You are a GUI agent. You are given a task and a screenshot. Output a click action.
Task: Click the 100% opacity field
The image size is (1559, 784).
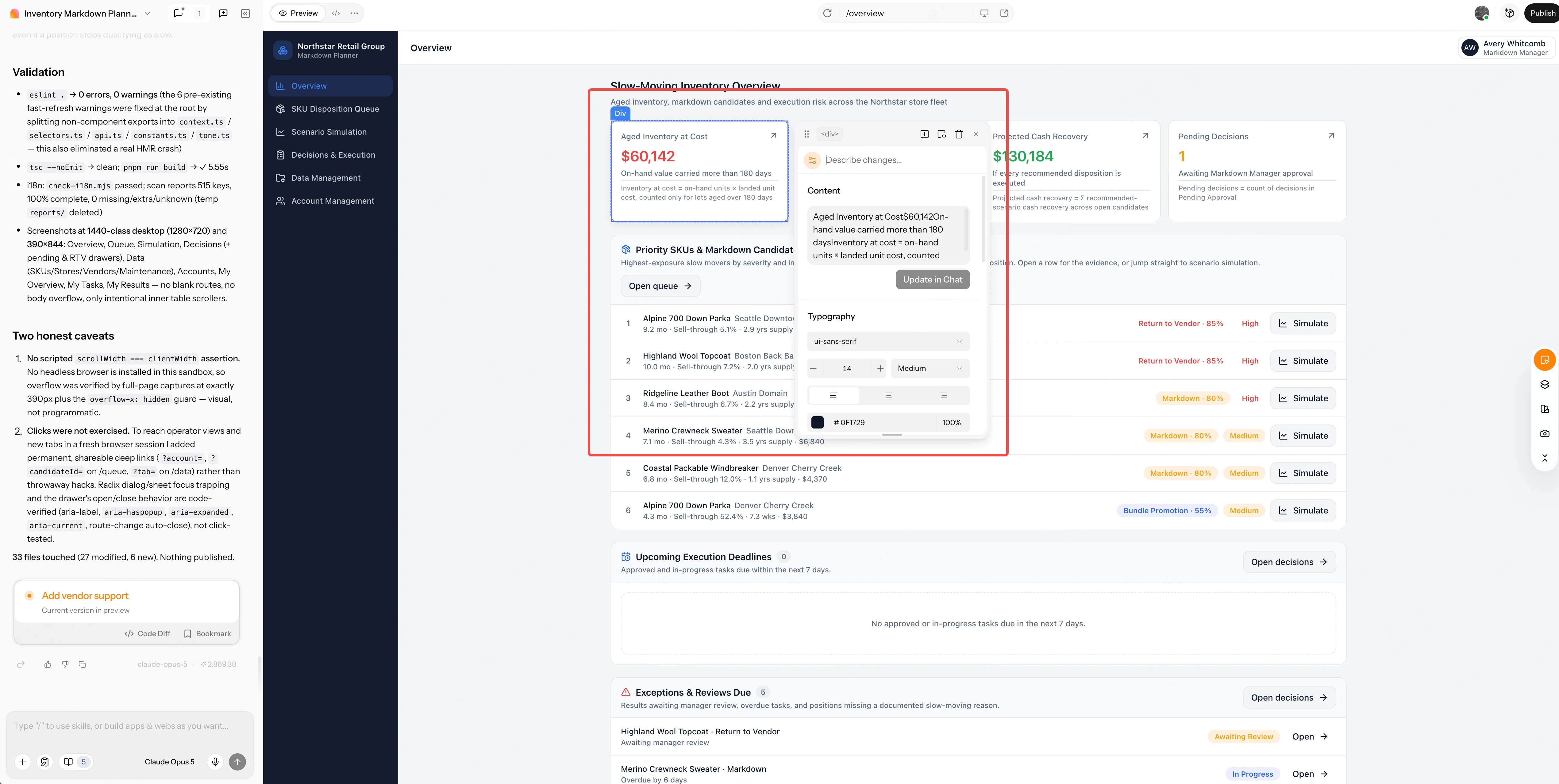coord(951,422)
